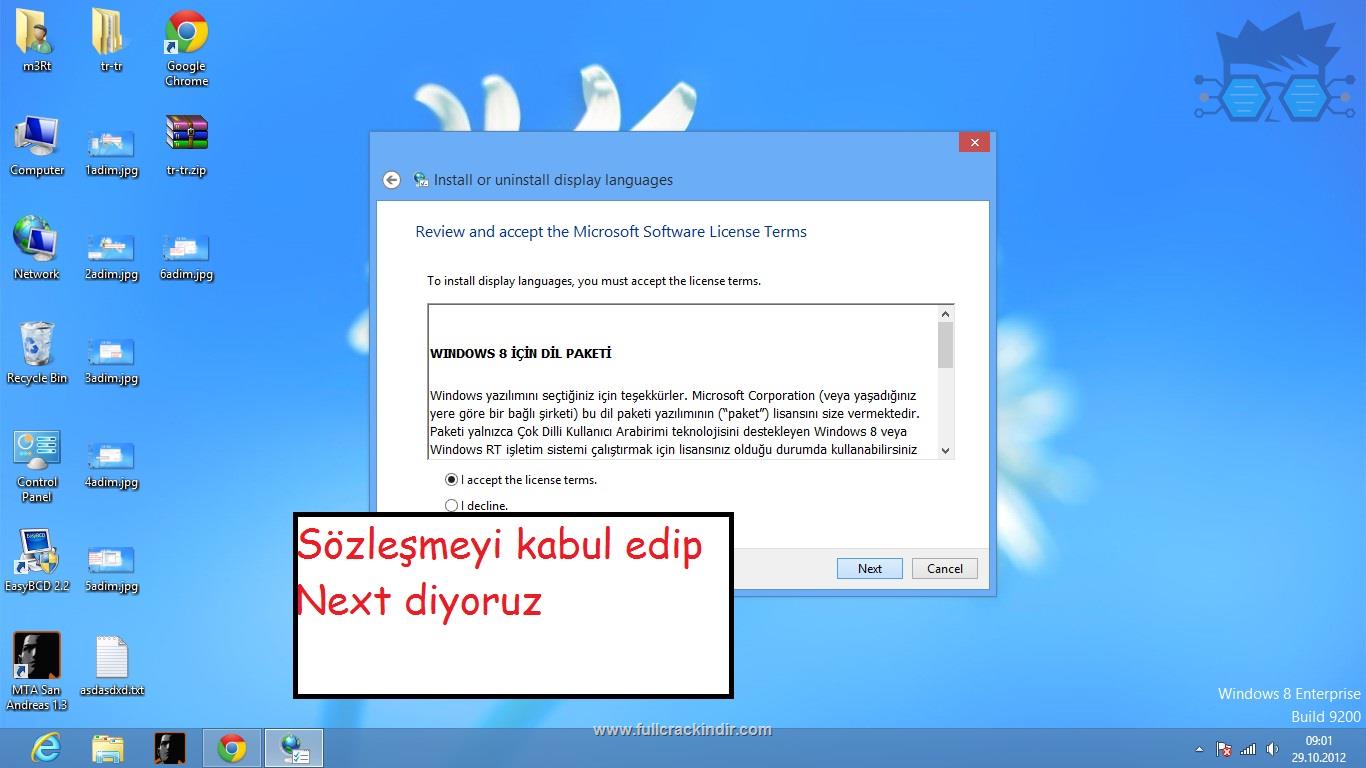The image size is (1366, 768).
Task: Open the Action Center flag tray icon
Action: 1223,748
